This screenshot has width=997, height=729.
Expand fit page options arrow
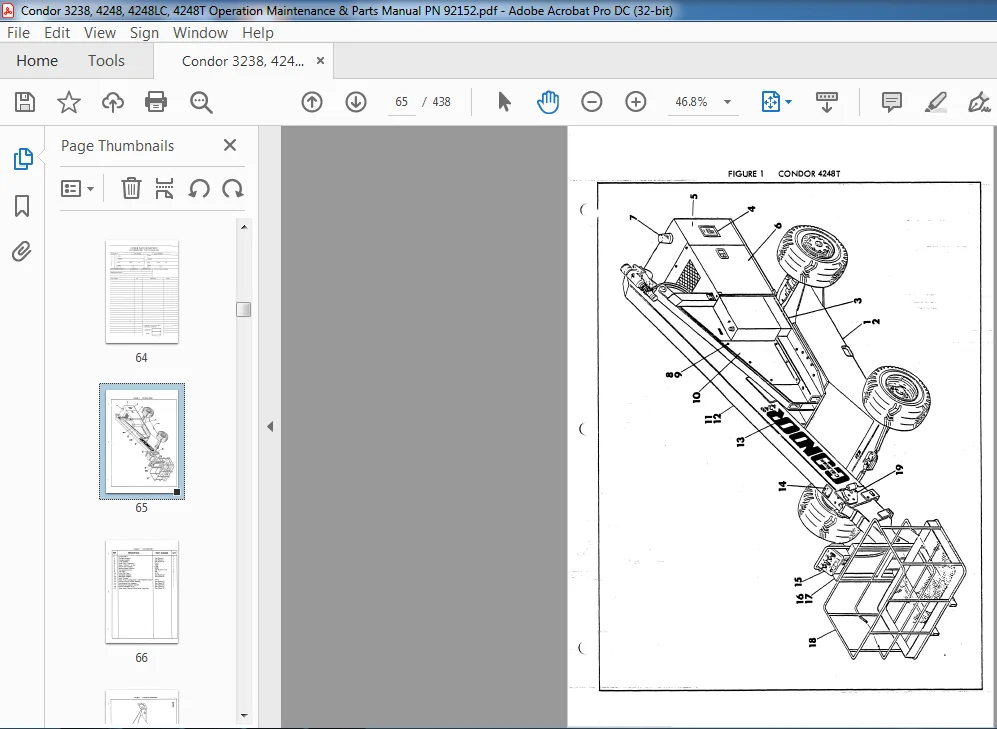788,102
